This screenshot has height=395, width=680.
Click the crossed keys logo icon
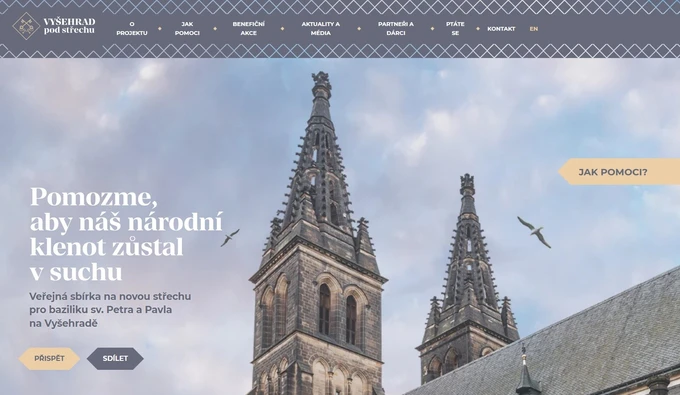[x=26, y=26]
